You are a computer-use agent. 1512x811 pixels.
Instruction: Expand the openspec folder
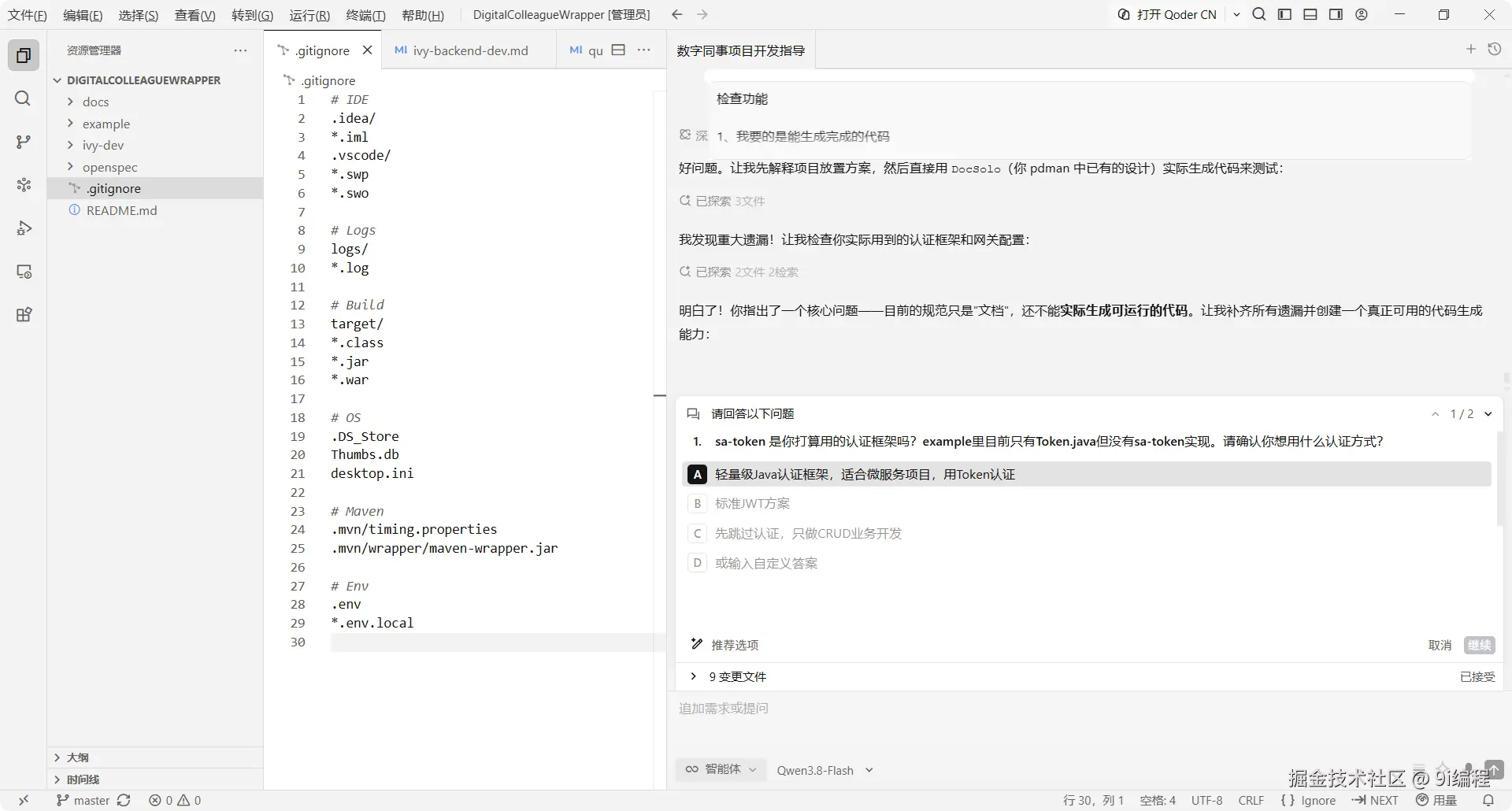click(109, 167)
